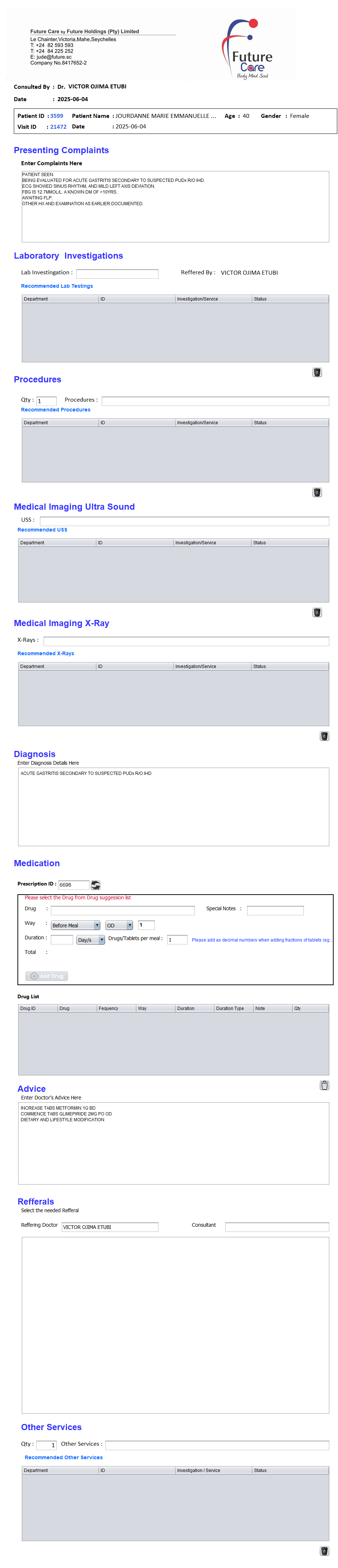Click delete icon under Other Services table
The width and height of the screenshot is (338, 1568).
[324, 1550]
